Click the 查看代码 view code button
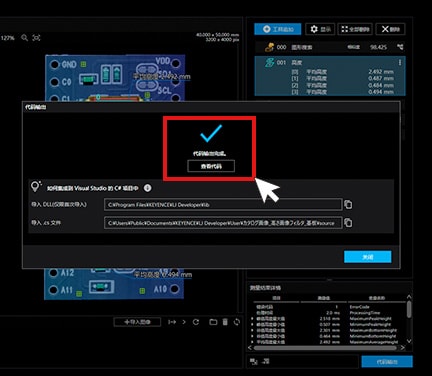Viewport: 432px width, 376px height. [x=211, y=166]
